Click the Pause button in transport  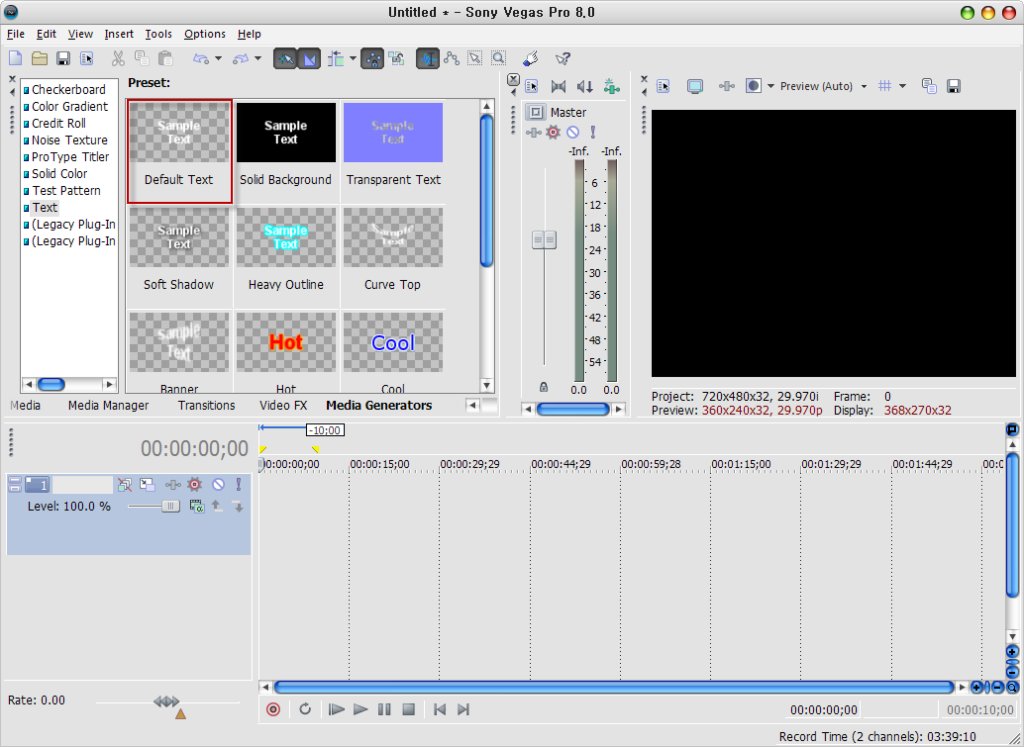pos(384,709)
